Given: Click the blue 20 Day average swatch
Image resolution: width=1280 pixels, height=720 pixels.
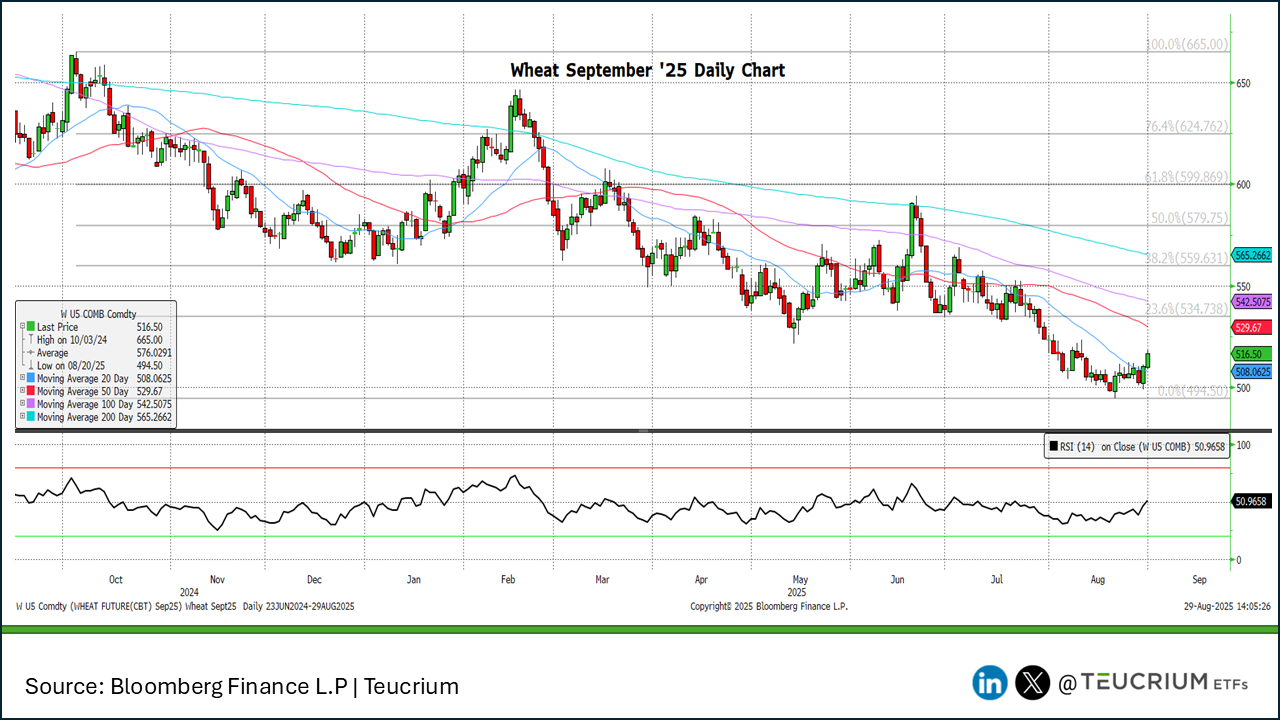Looking at the screenshot, I should [x=31, y=378].
